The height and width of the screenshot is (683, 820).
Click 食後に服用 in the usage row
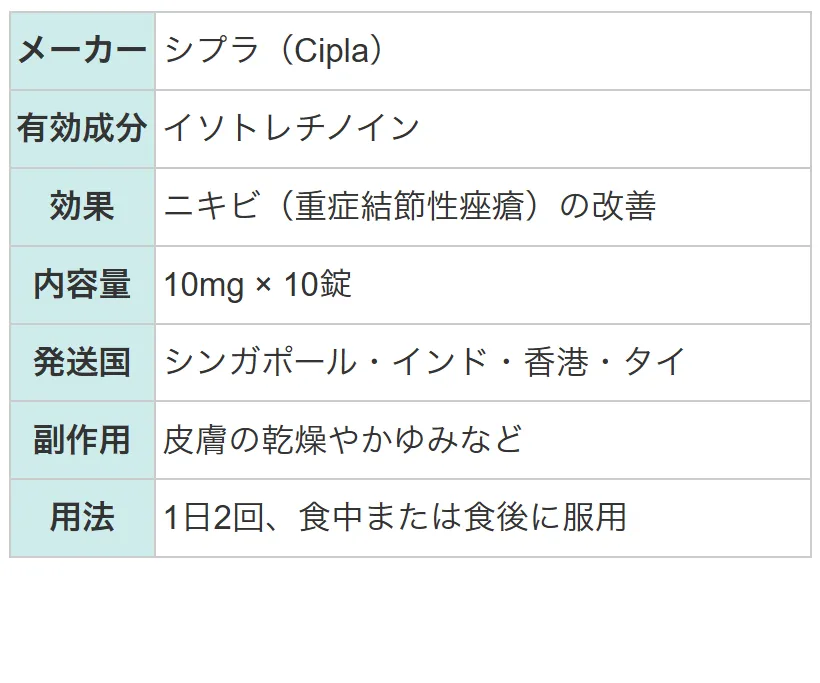pyautogui.click(x=545, y=517)
